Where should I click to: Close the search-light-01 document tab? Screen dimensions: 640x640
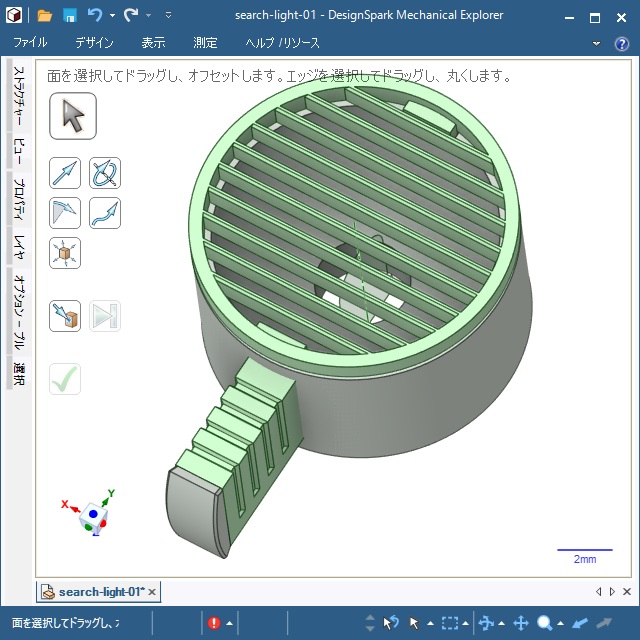tap(152, 592)
